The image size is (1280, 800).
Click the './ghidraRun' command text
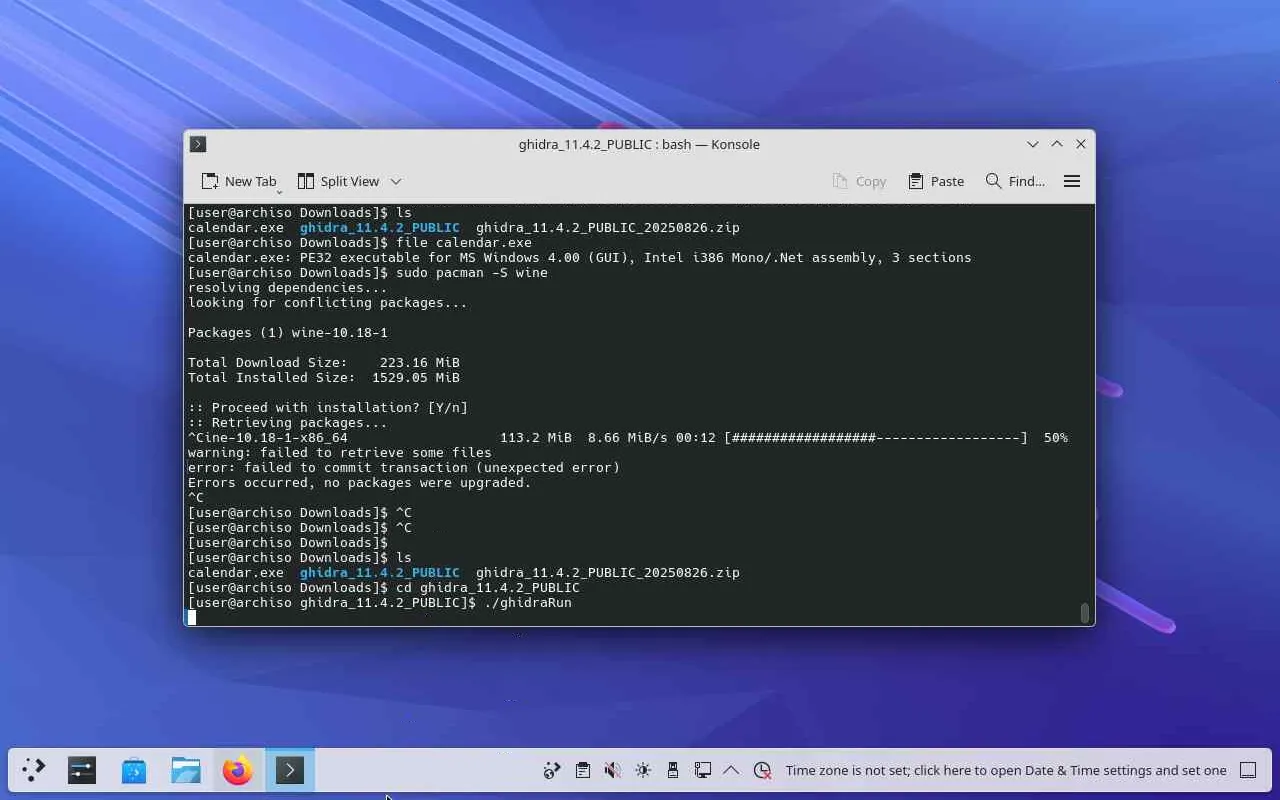(x=528, y=603)
